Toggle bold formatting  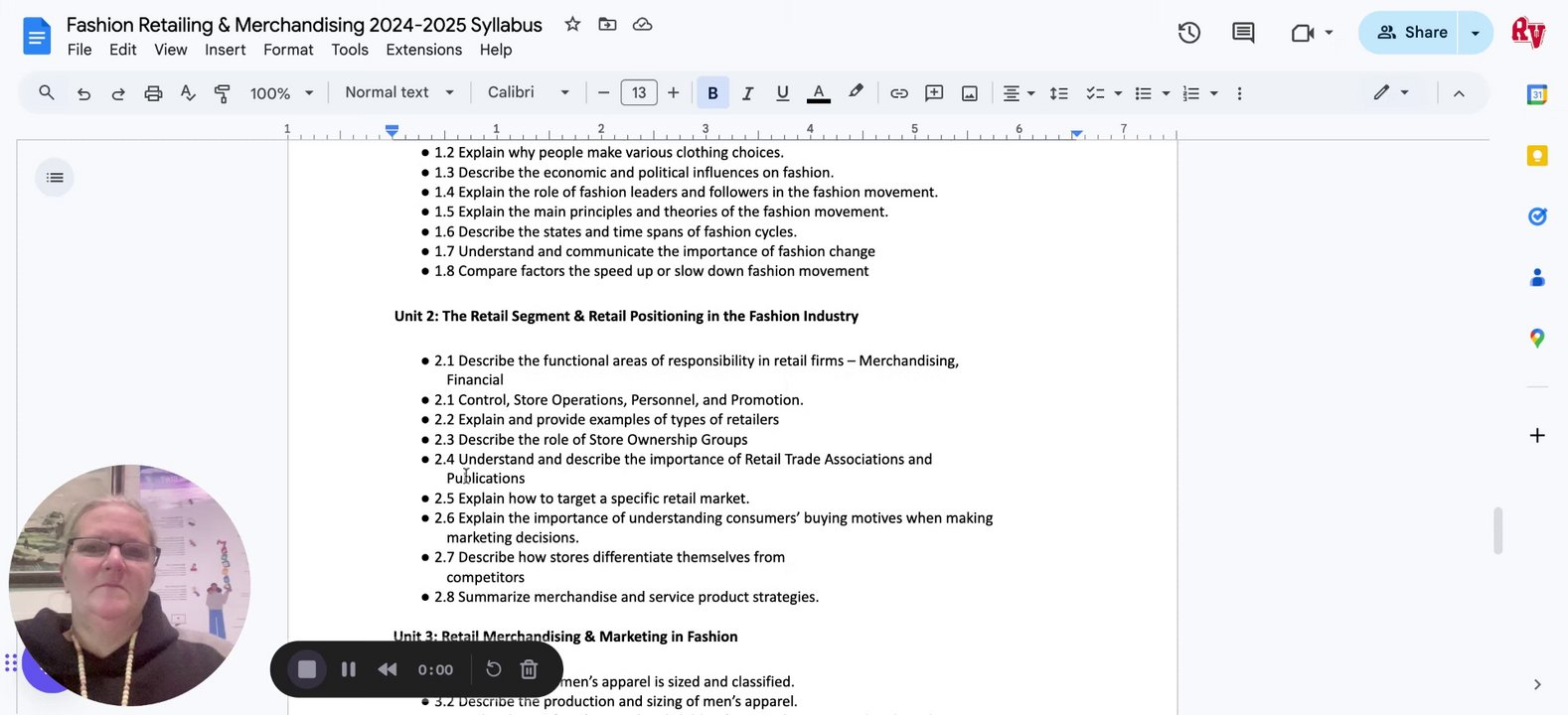click(x=712, y=93)
